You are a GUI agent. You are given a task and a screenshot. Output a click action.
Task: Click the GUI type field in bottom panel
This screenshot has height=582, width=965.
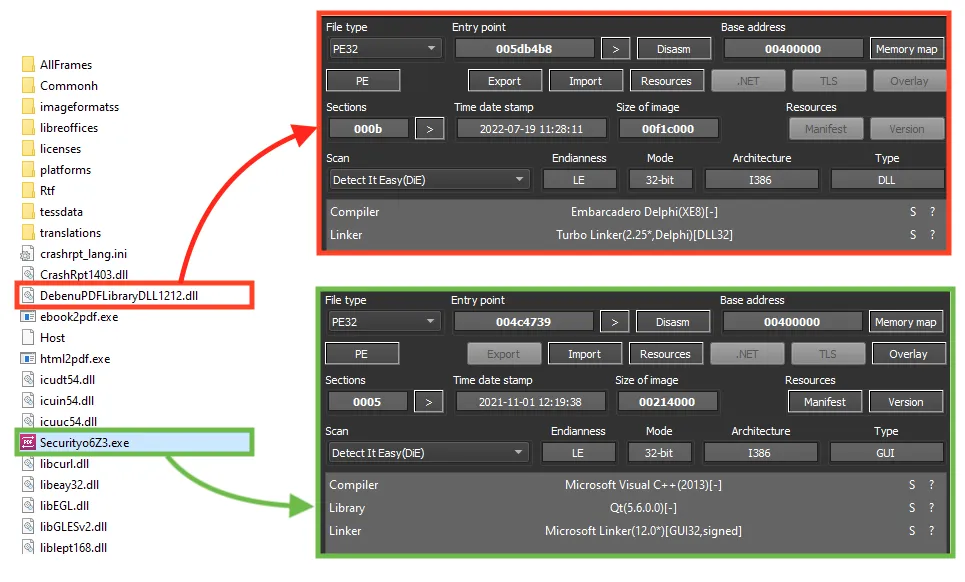(886, 453)
